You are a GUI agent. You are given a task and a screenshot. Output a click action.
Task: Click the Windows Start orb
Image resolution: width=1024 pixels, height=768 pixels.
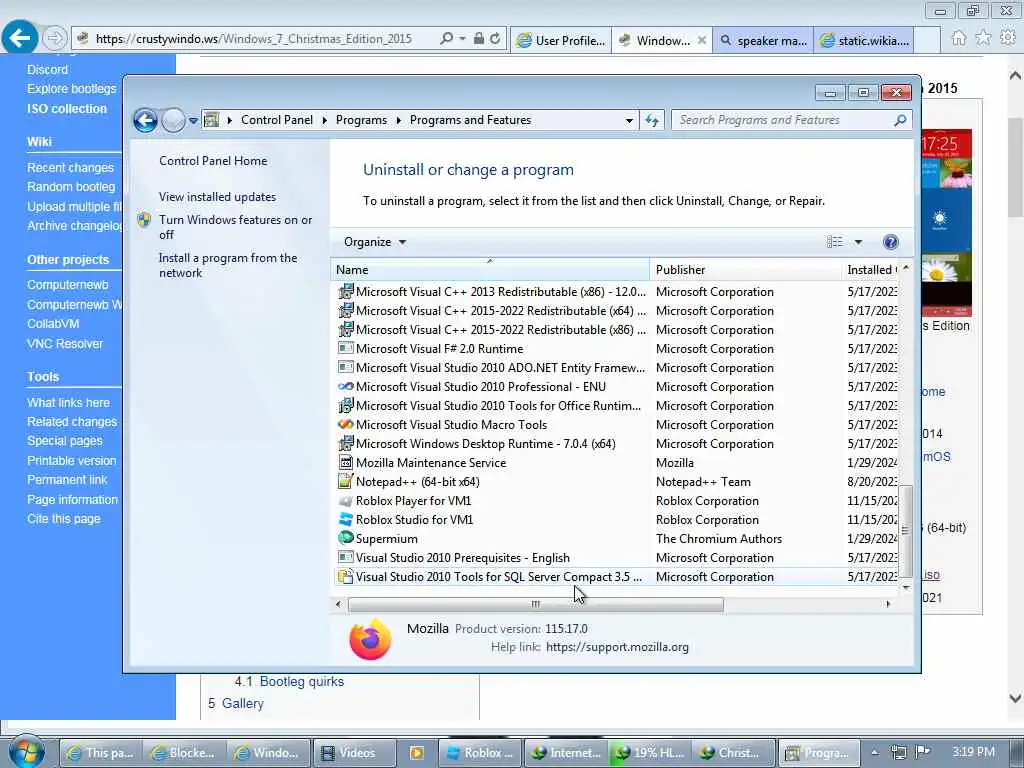(x=27, y=752)
